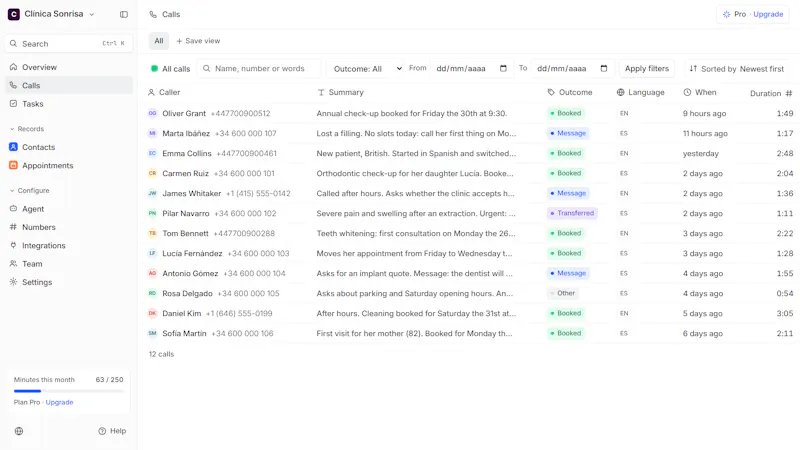Go to Overview page
Screen dimensions: 800x450
click(x=69, y=67)
